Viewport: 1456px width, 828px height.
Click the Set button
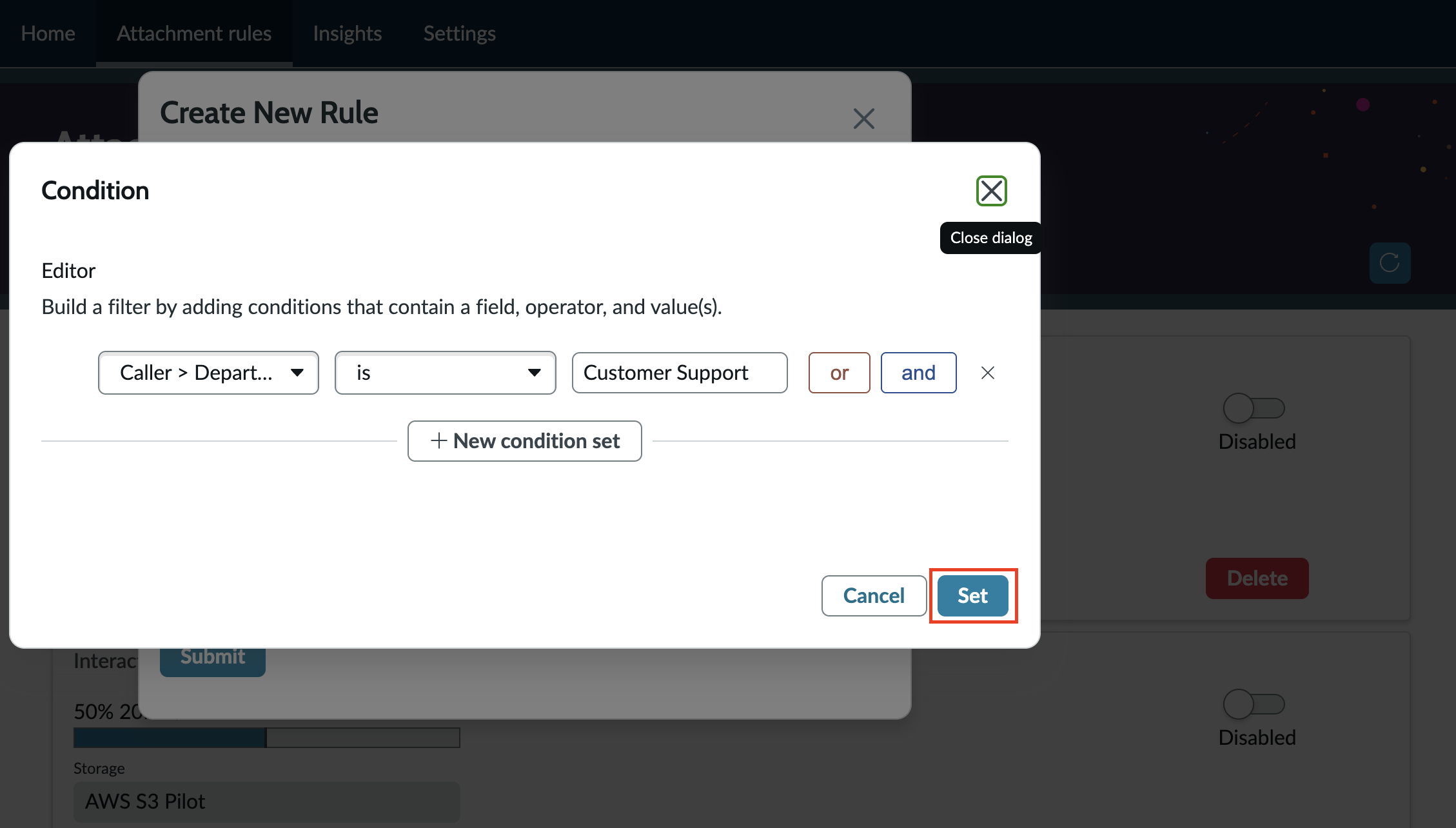972,595
